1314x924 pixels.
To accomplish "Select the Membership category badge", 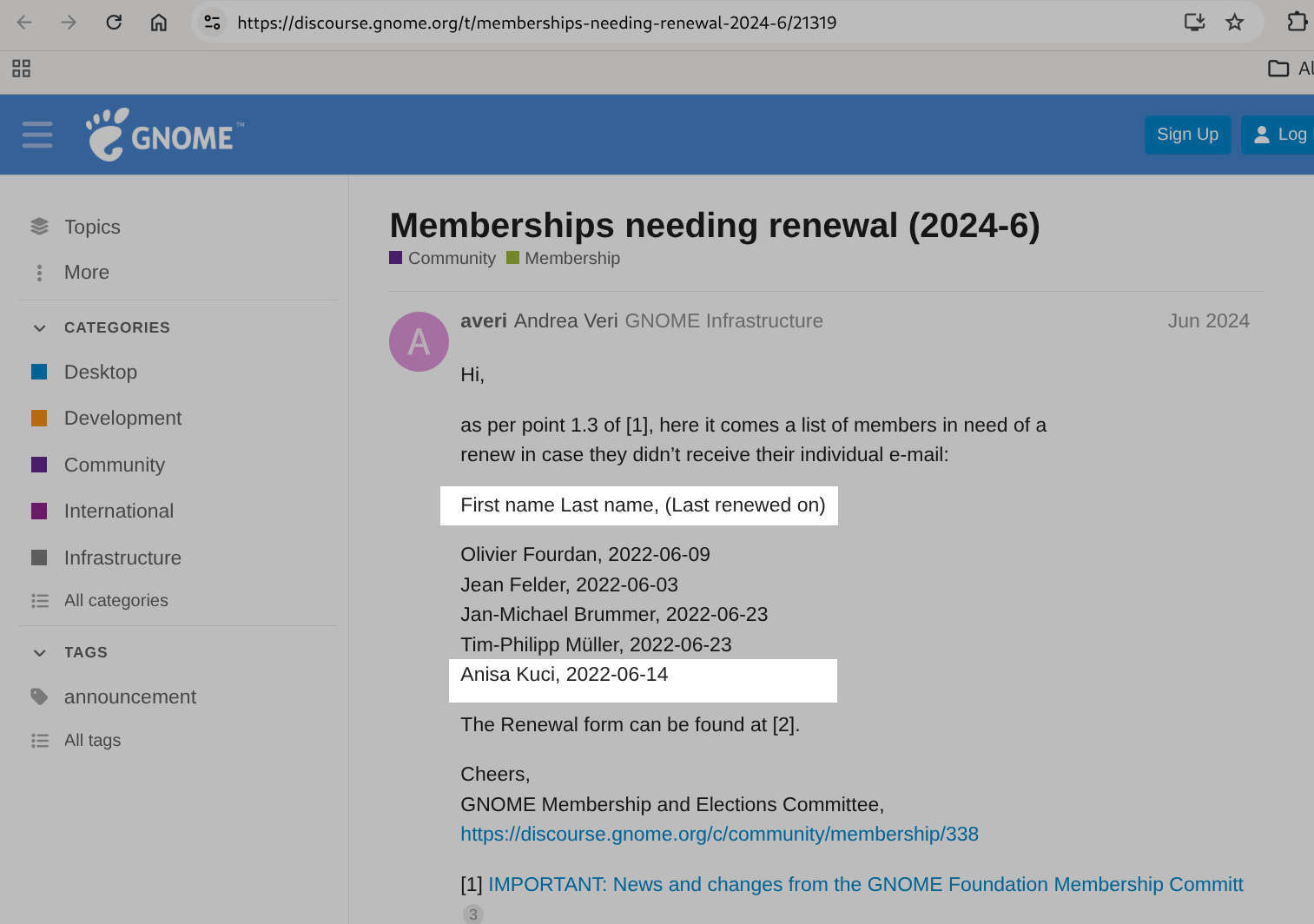I will point(563,258).
